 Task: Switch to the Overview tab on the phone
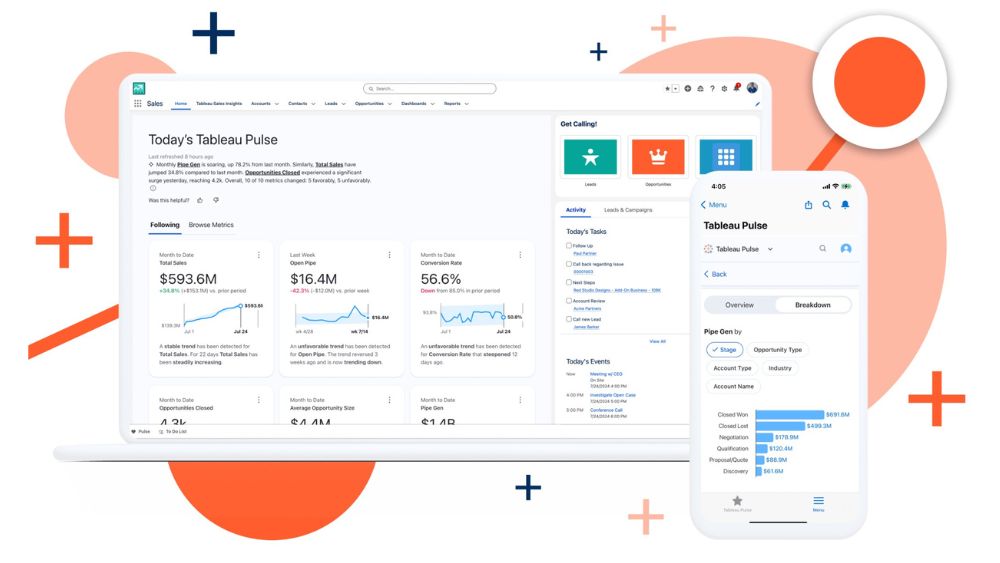point(740,305)
